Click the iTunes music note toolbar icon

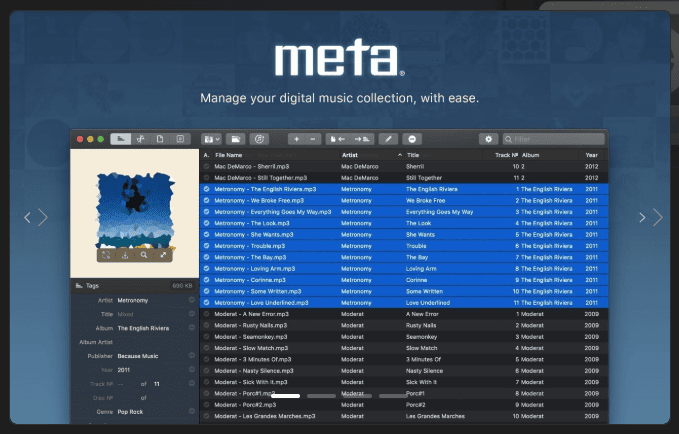[259, 139]
